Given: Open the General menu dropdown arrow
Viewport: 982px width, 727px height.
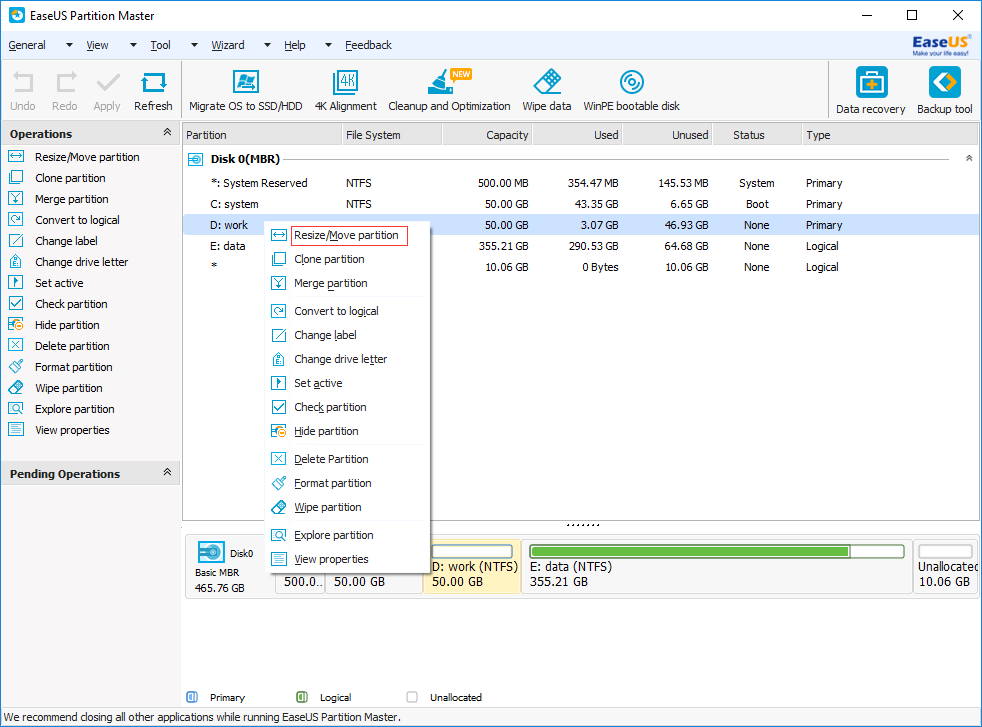Looking at the screenshot, I should click(70, 45).
